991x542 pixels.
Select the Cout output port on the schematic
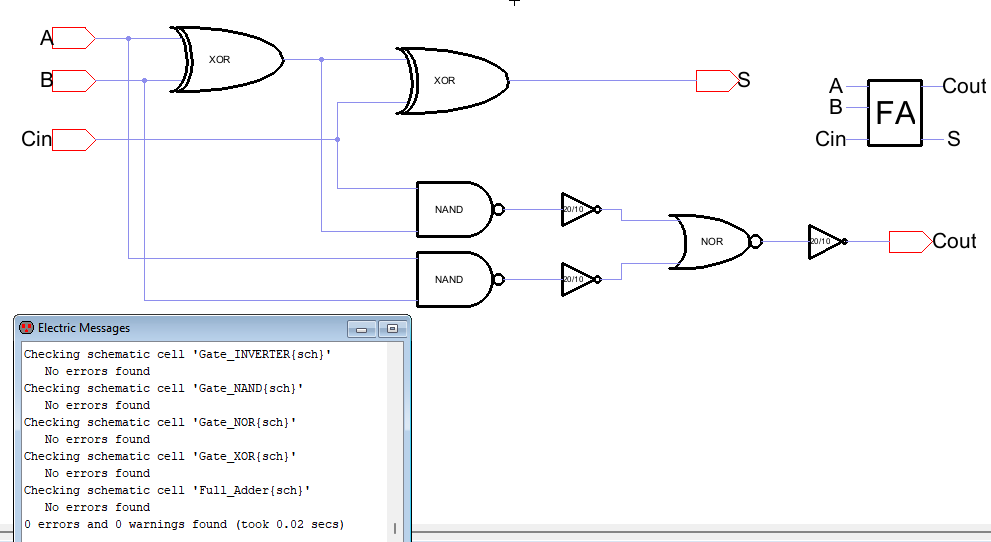click(x=908, y=241)
